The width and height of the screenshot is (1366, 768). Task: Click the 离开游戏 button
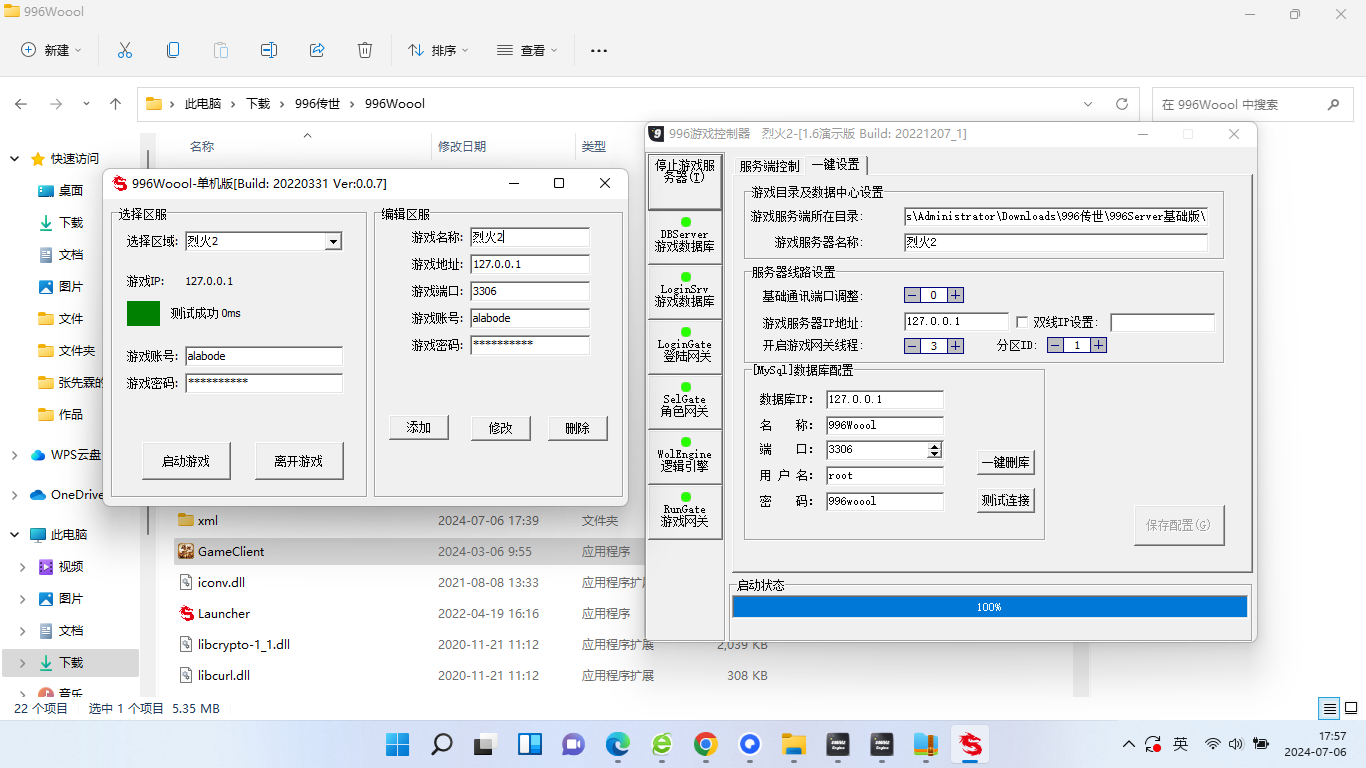[x=299, y=461]
